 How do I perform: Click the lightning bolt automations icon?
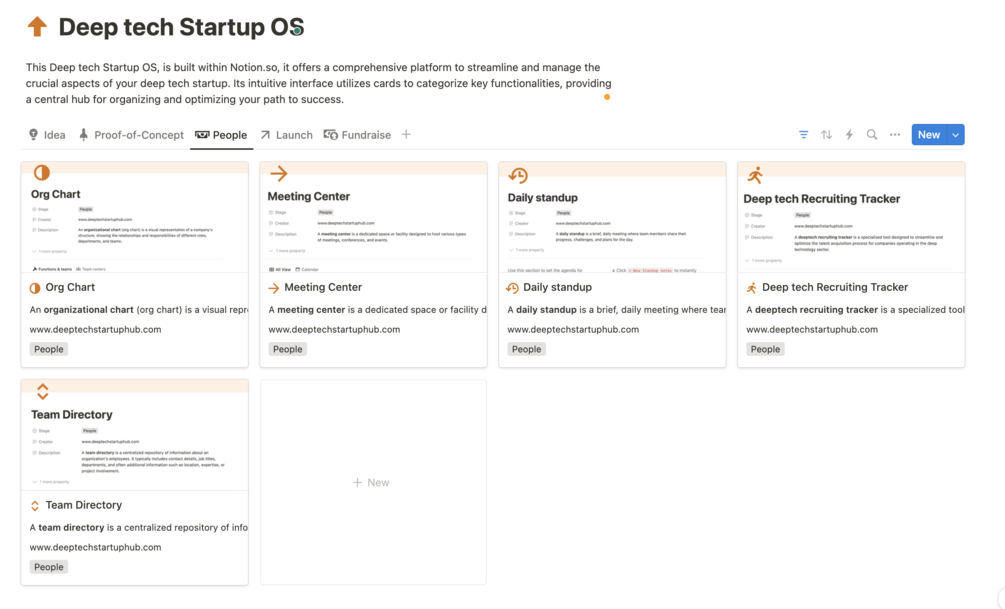pyautogui.click(x=849, y=135)
